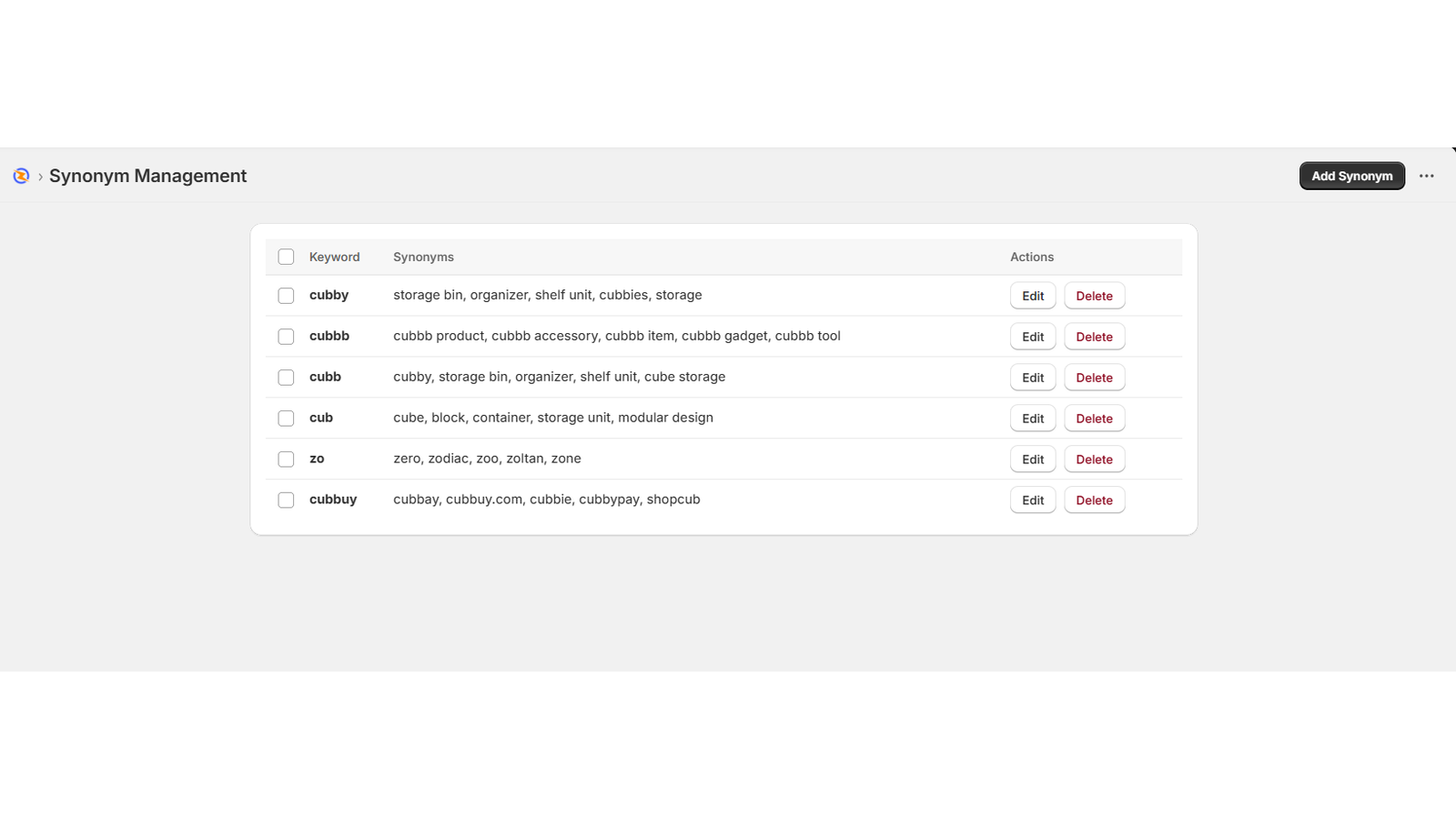The height and width of the screenshot is (819, 1456).
Task: Select the checkbox for keyword cubbb
Action: tap(286, 337)
